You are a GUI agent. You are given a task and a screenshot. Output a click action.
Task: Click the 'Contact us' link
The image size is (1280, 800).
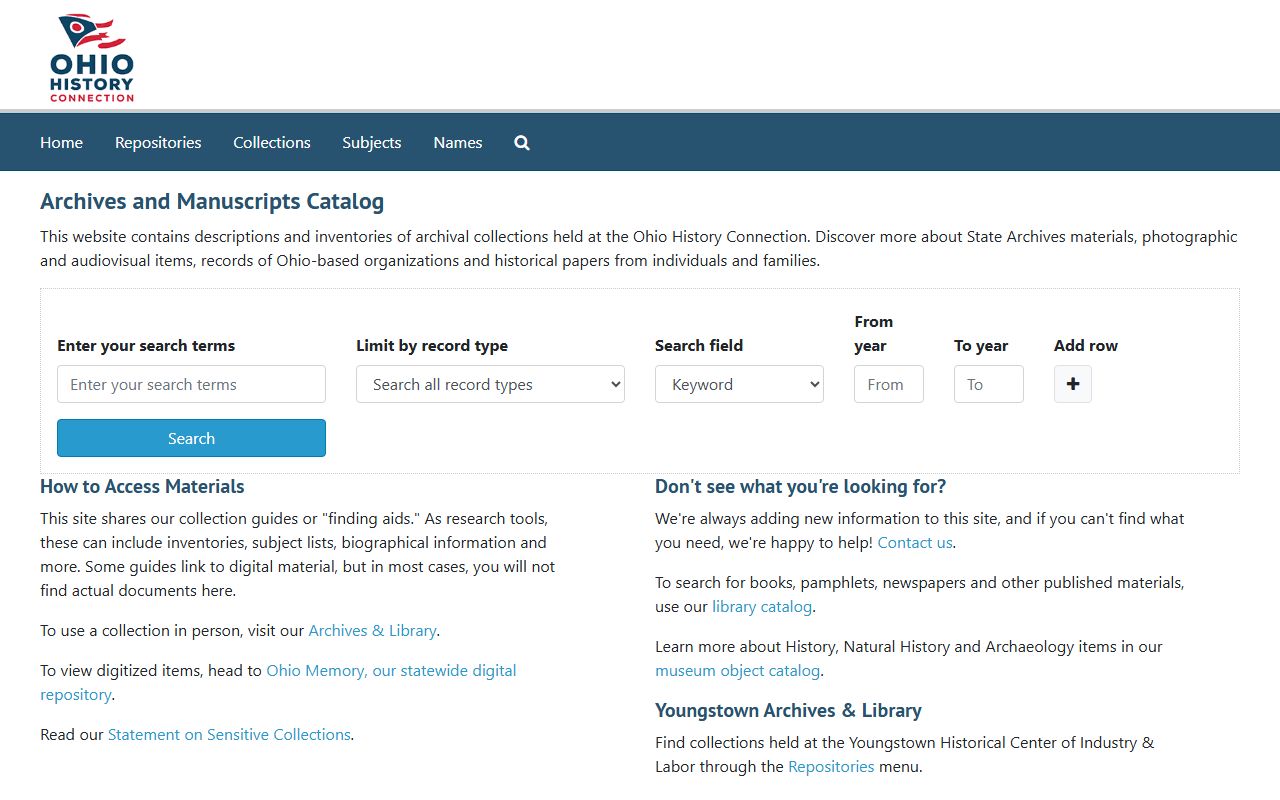915,543
